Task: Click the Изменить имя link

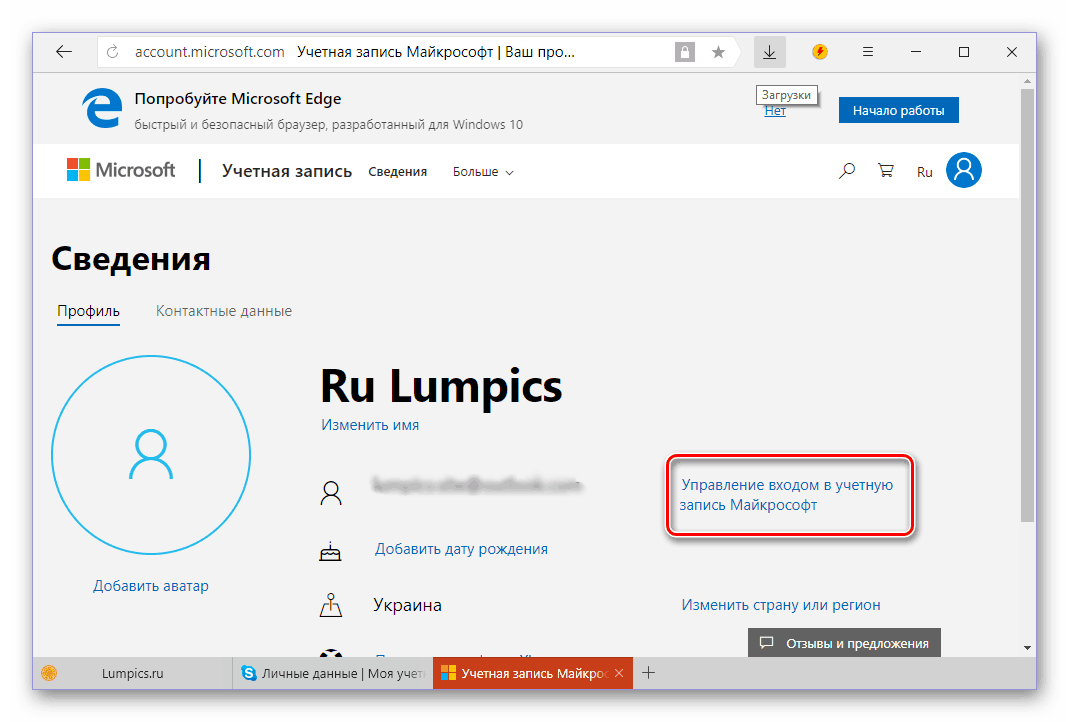Action: pyautogui.click(x=370, y=425)
